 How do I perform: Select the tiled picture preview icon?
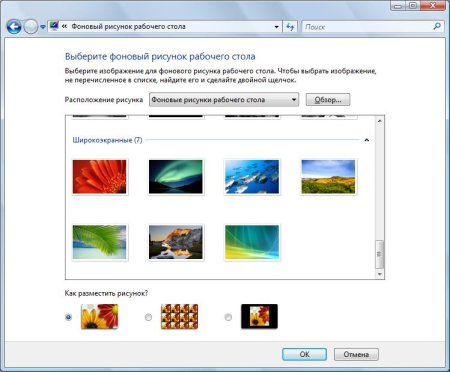click(x=179, y=316)
